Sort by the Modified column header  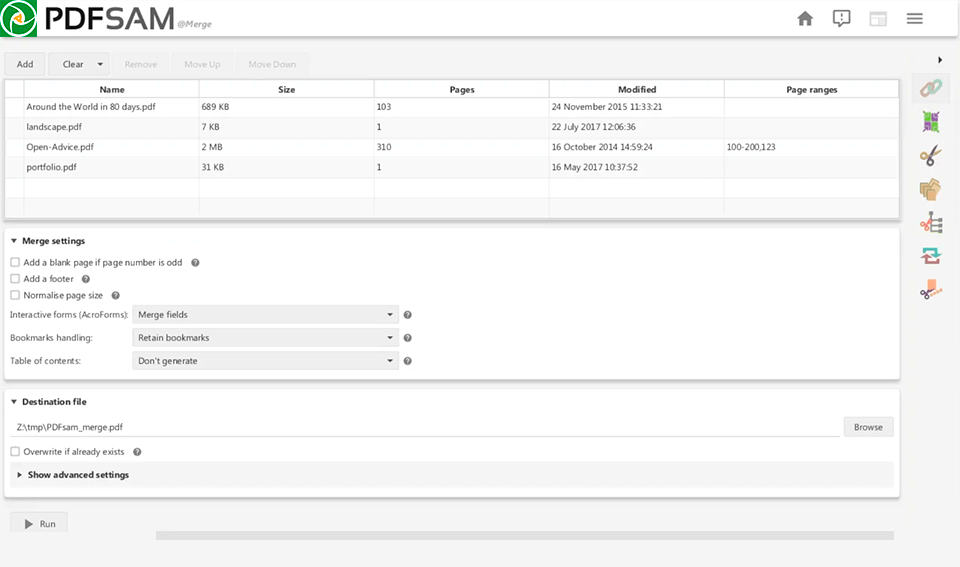[637, 89]
